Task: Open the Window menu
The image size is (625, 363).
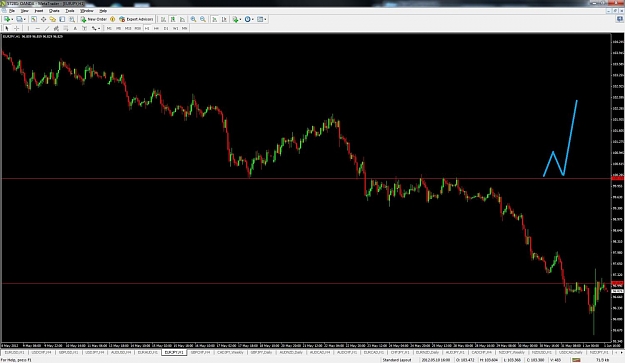Action: coord(86,11)
